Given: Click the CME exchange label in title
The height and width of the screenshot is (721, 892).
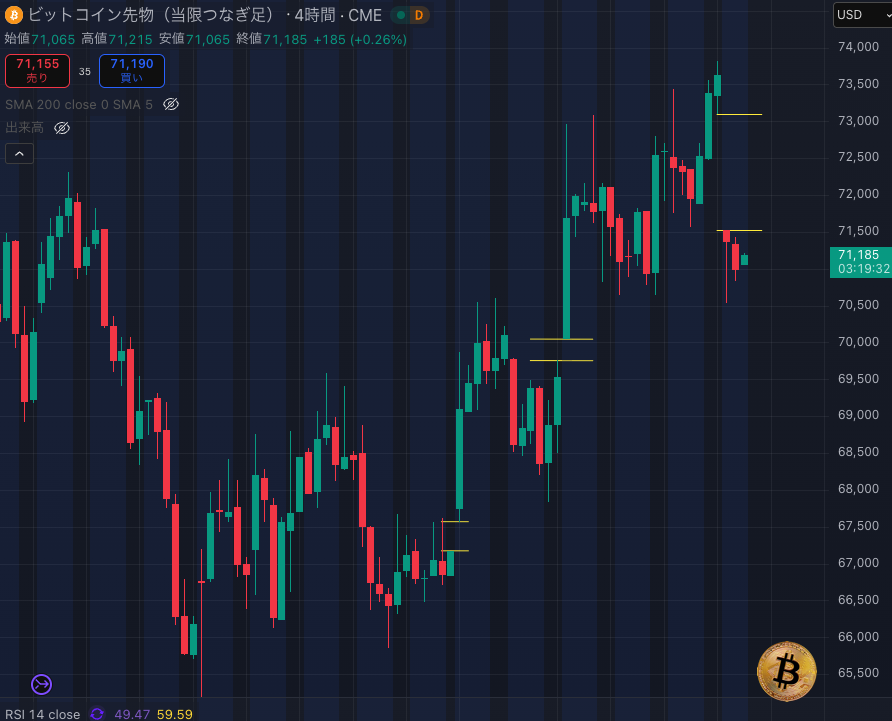Looking at the screenshot, I should (365, 15).
